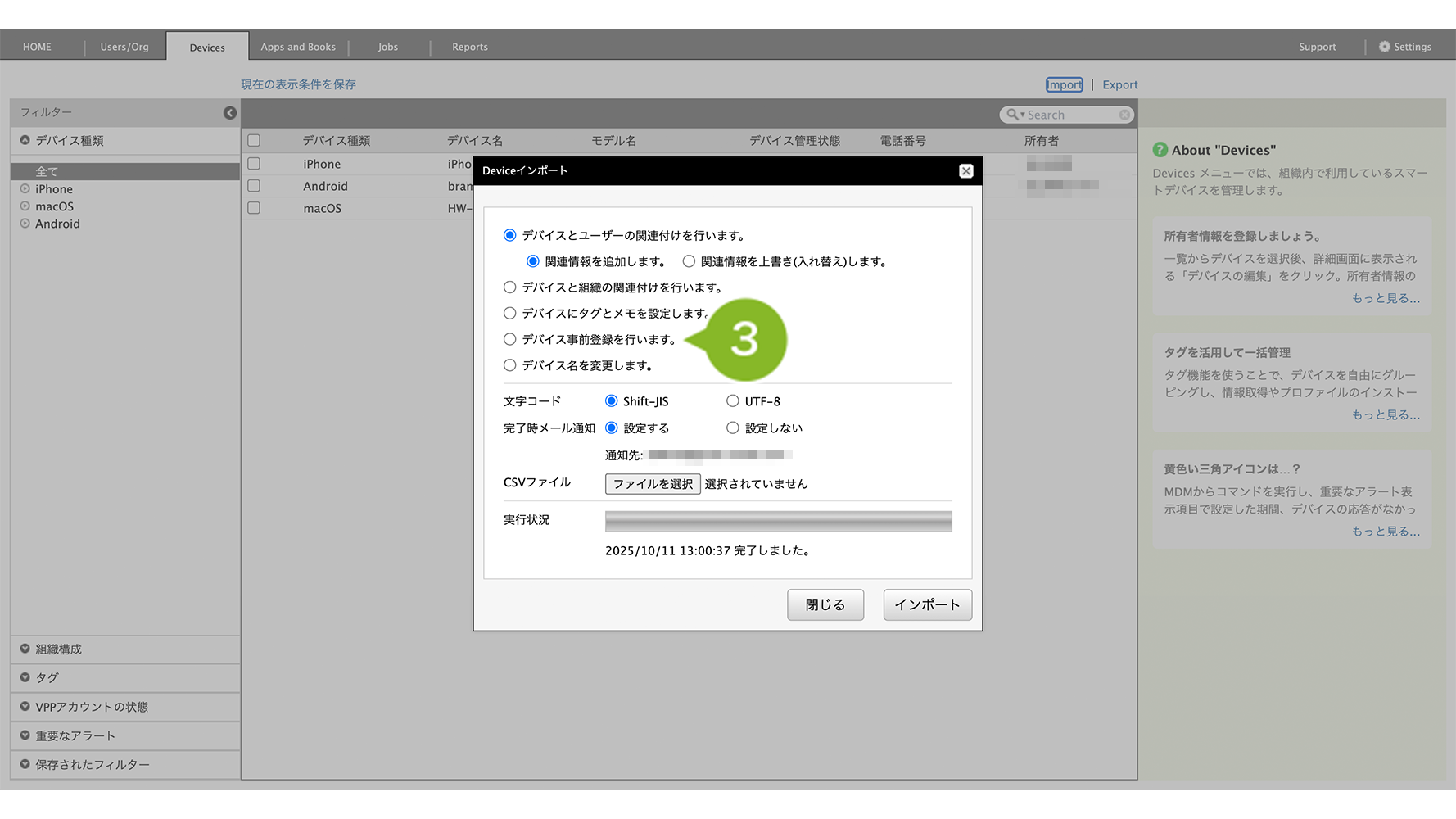Click the Settings gear icon

click(1385, 47)
